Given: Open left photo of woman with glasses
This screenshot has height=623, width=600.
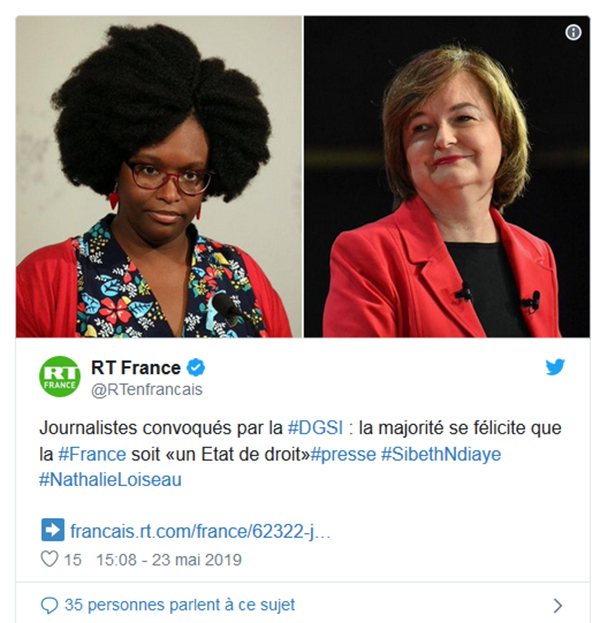Looking at the screenshot, I should point(159,177).
